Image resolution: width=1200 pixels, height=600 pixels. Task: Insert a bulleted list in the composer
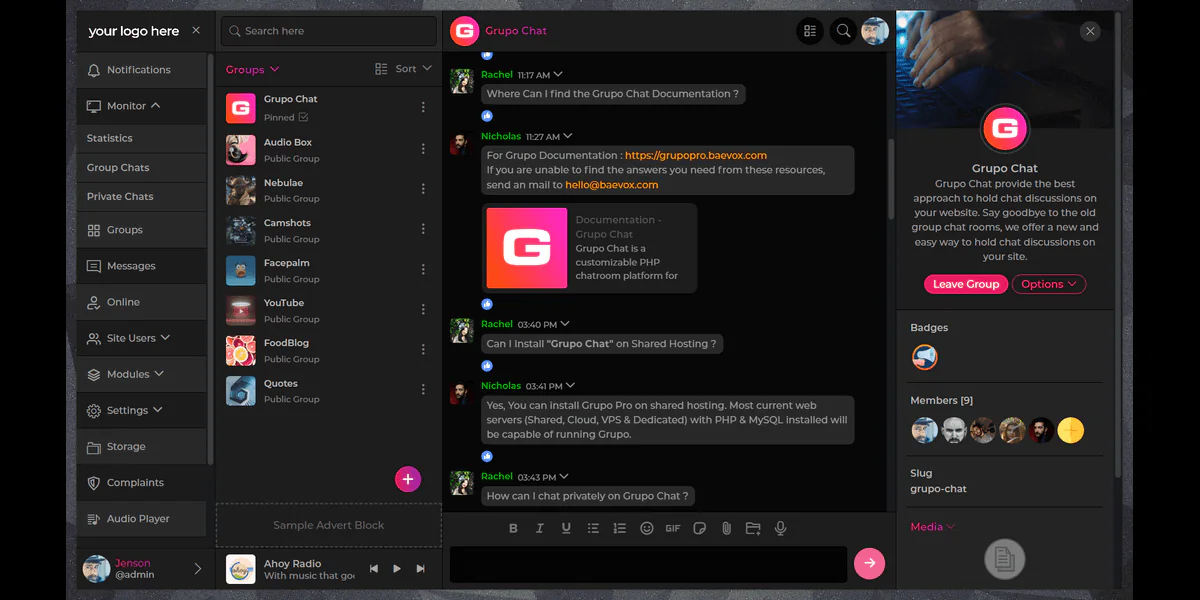coord(593,528)
